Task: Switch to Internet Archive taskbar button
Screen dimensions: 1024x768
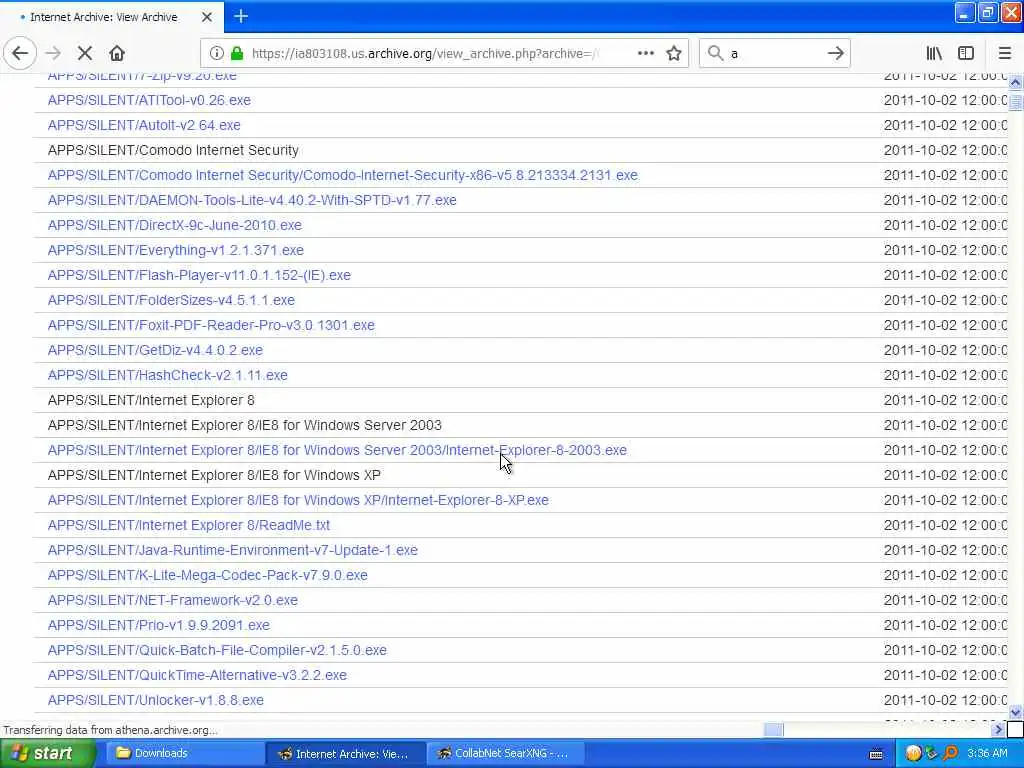Action: (x=345, y=754)
